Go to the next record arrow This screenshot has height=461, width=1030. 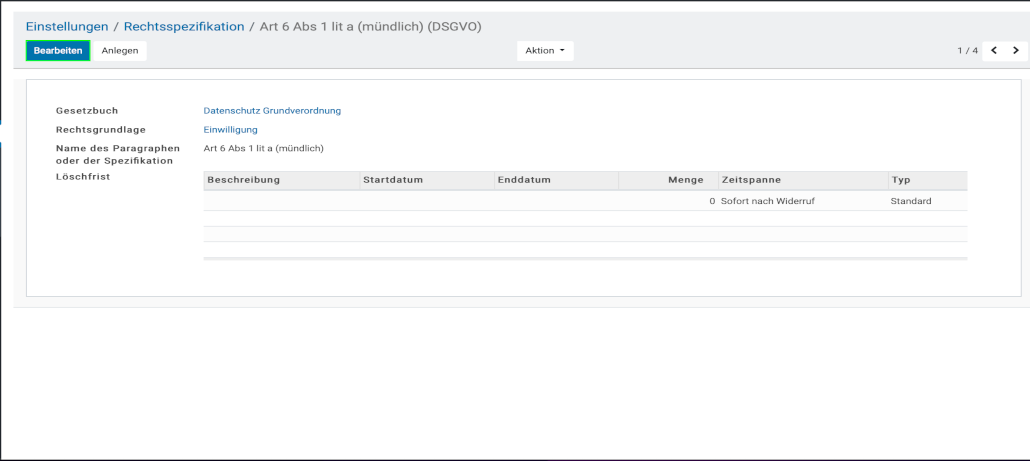(x=1015, y=51)
